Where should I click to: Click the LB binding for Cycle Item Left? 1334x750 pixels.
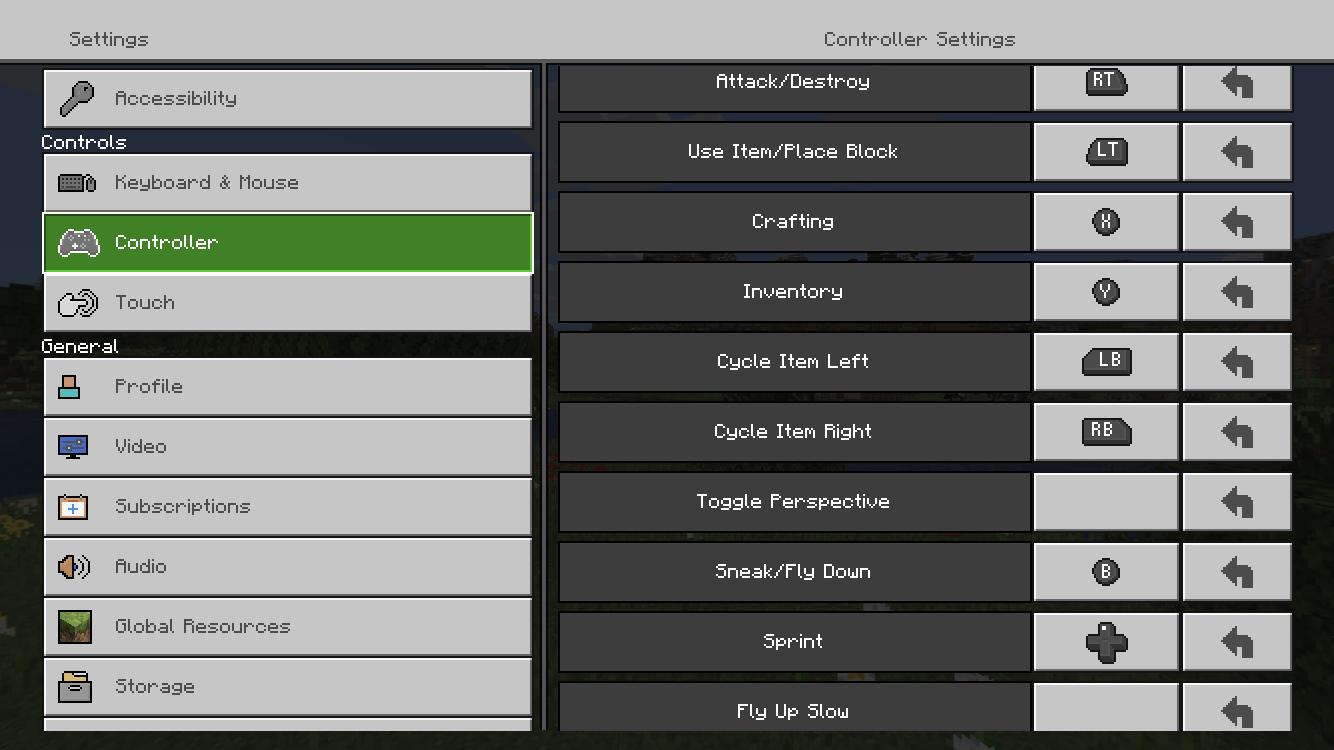[x=1105, y=362]
